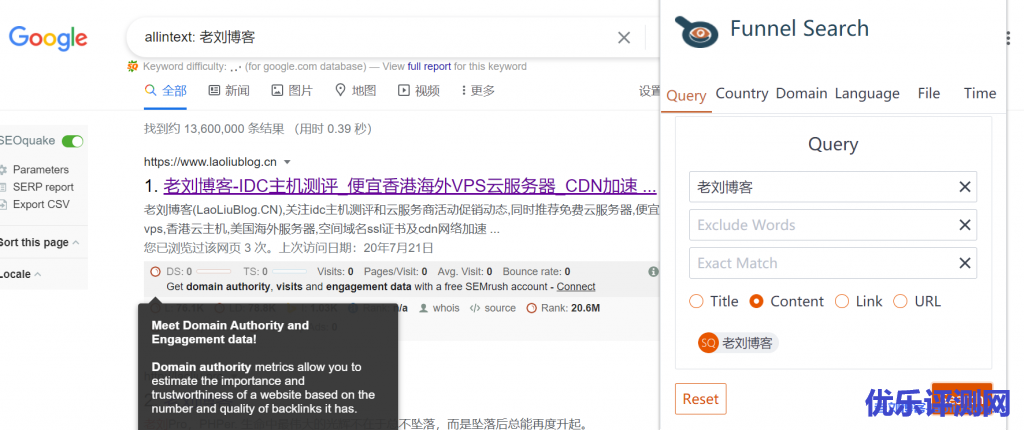Click the Funnel Search logo icon

click(x=696, y=32)
